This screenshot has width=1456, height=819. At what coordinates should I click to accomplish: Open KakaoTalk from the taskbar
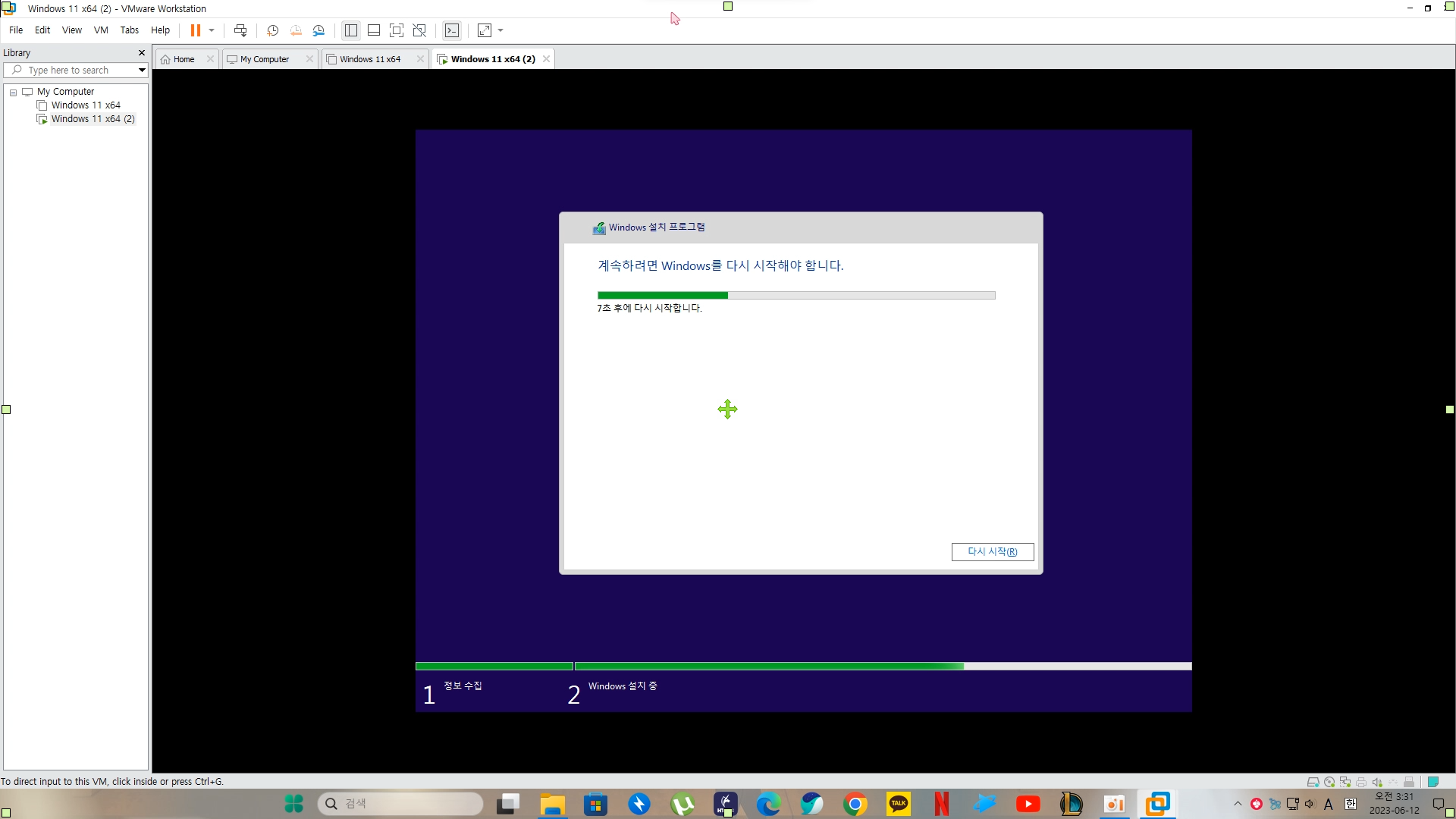(899, 804)
